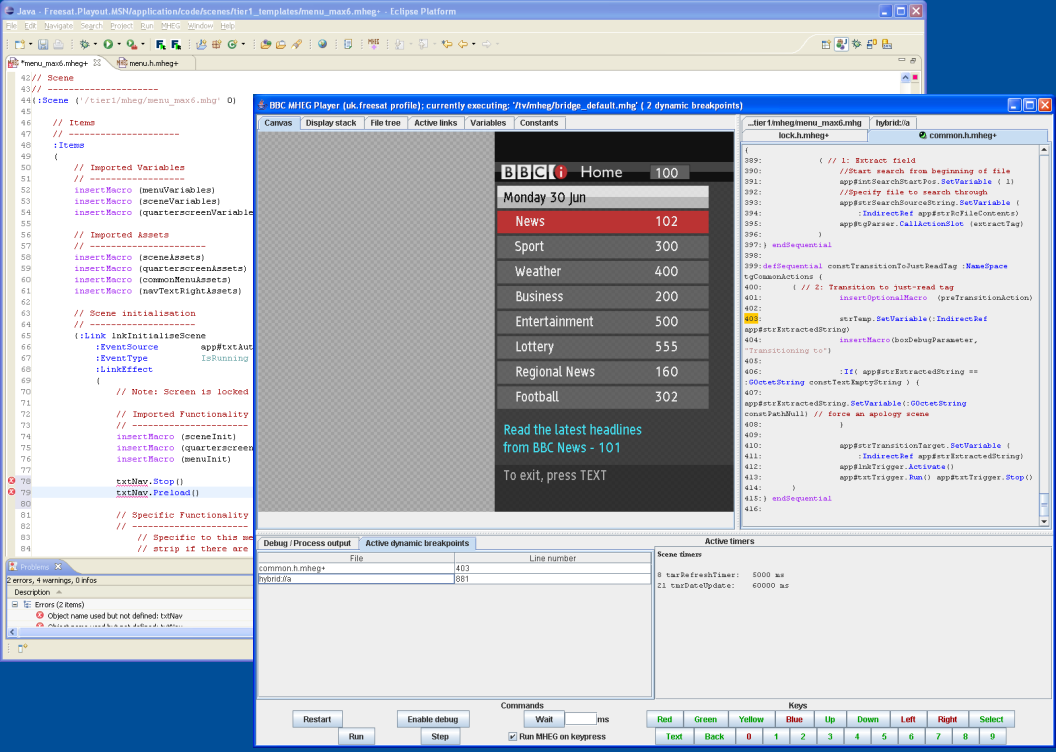The image size is (1056, 752).
Task: Click the Save disk icon in toolbar
Action: [x=44, y=44]
